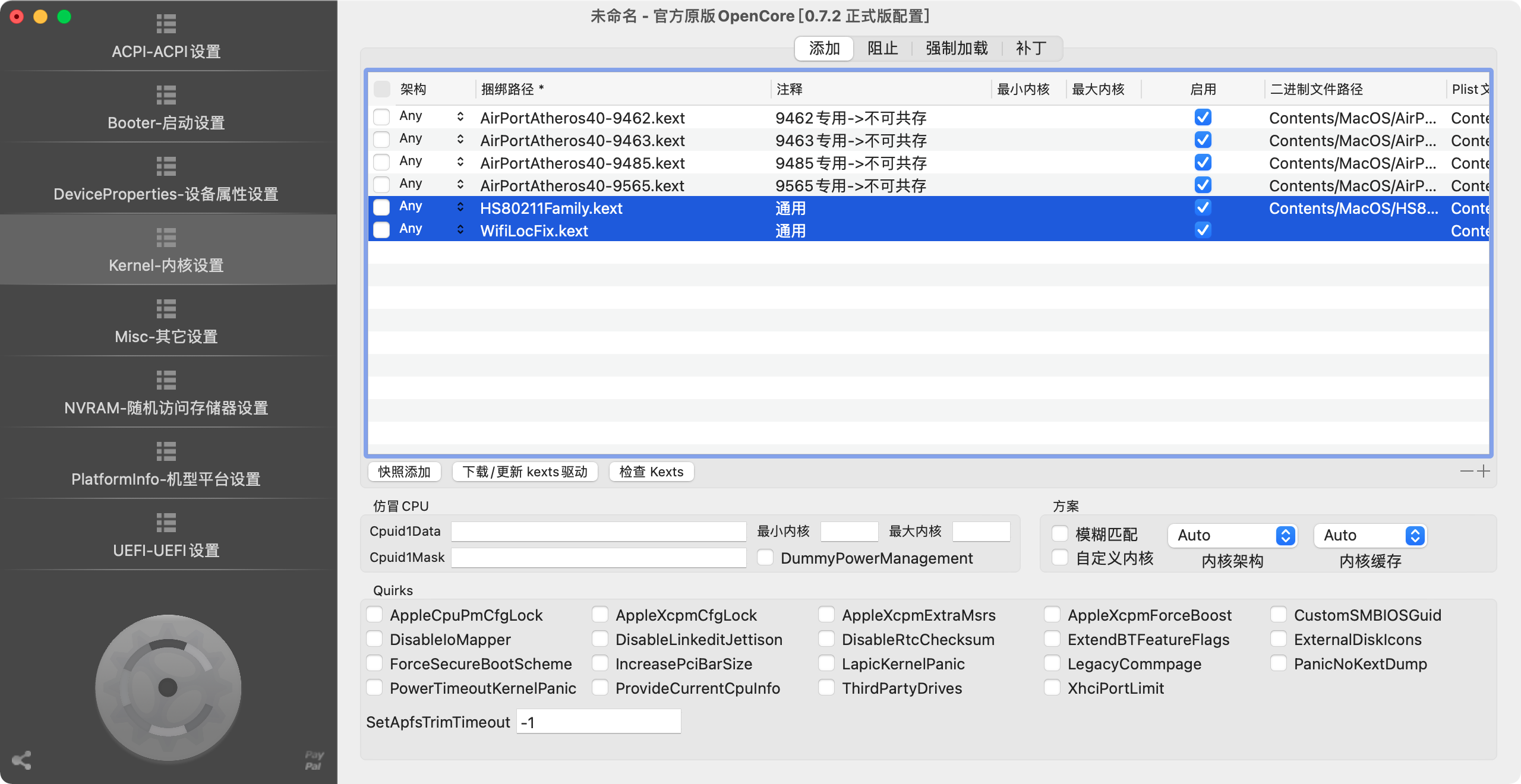The width and height of the screenshot is (1521, 784).
Task: Open the ACPI settings list icon
Action: (x=166, y=24)
